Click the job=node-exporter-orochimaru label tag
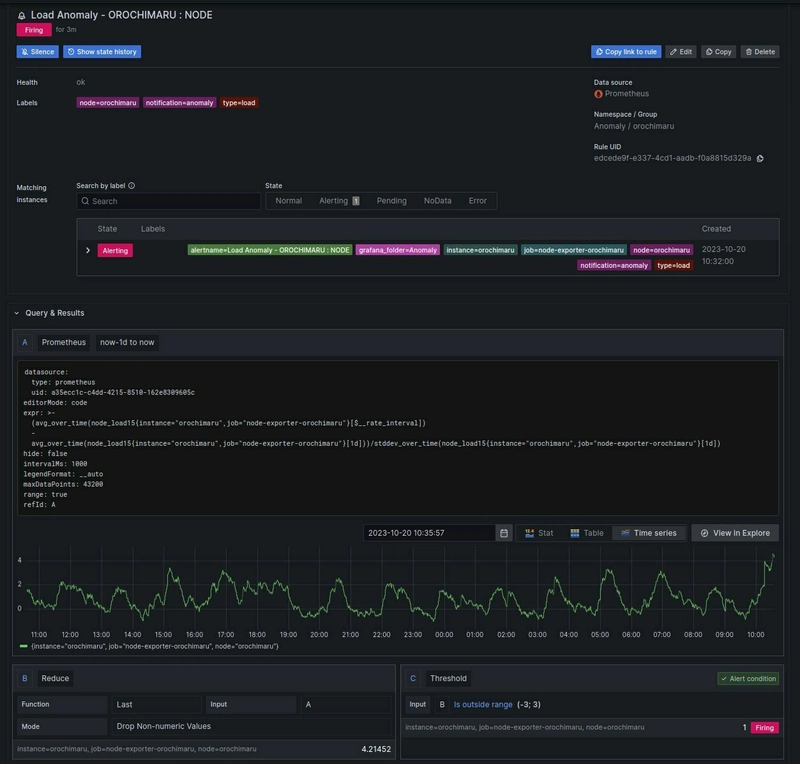 point(573,250)
